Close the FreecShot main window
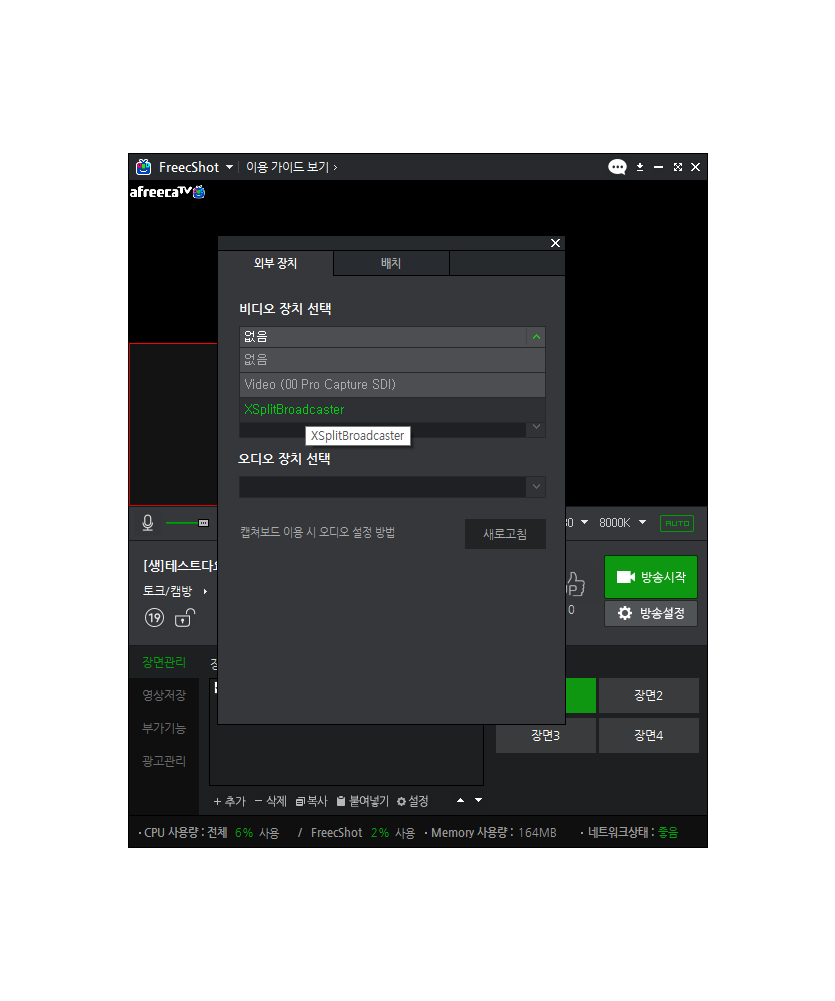Viewport: 835px width, 1001px height. (695, 167)
